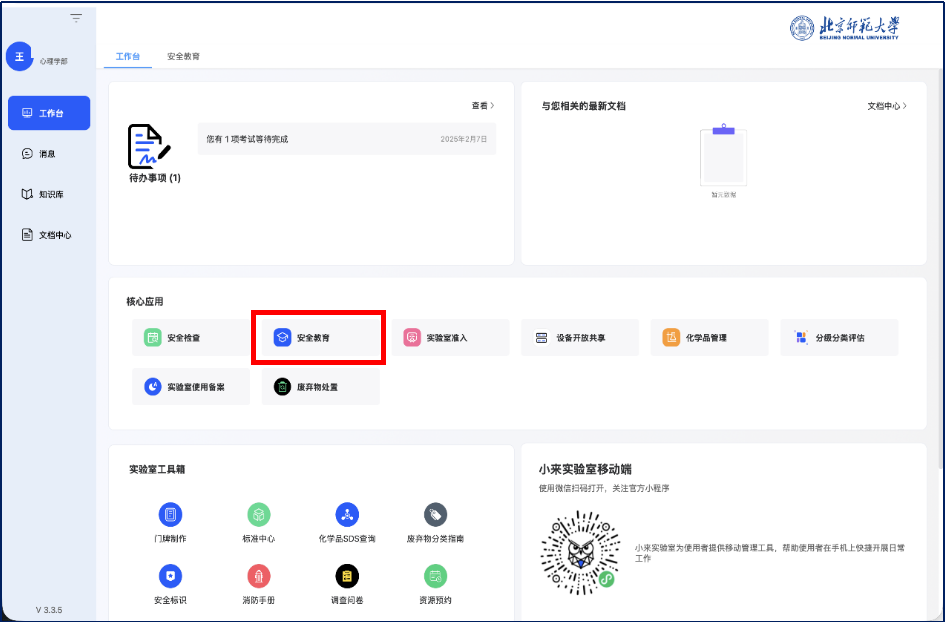Open the 实验室准入 application
The image size is (945, 622).
pos(449,338)
